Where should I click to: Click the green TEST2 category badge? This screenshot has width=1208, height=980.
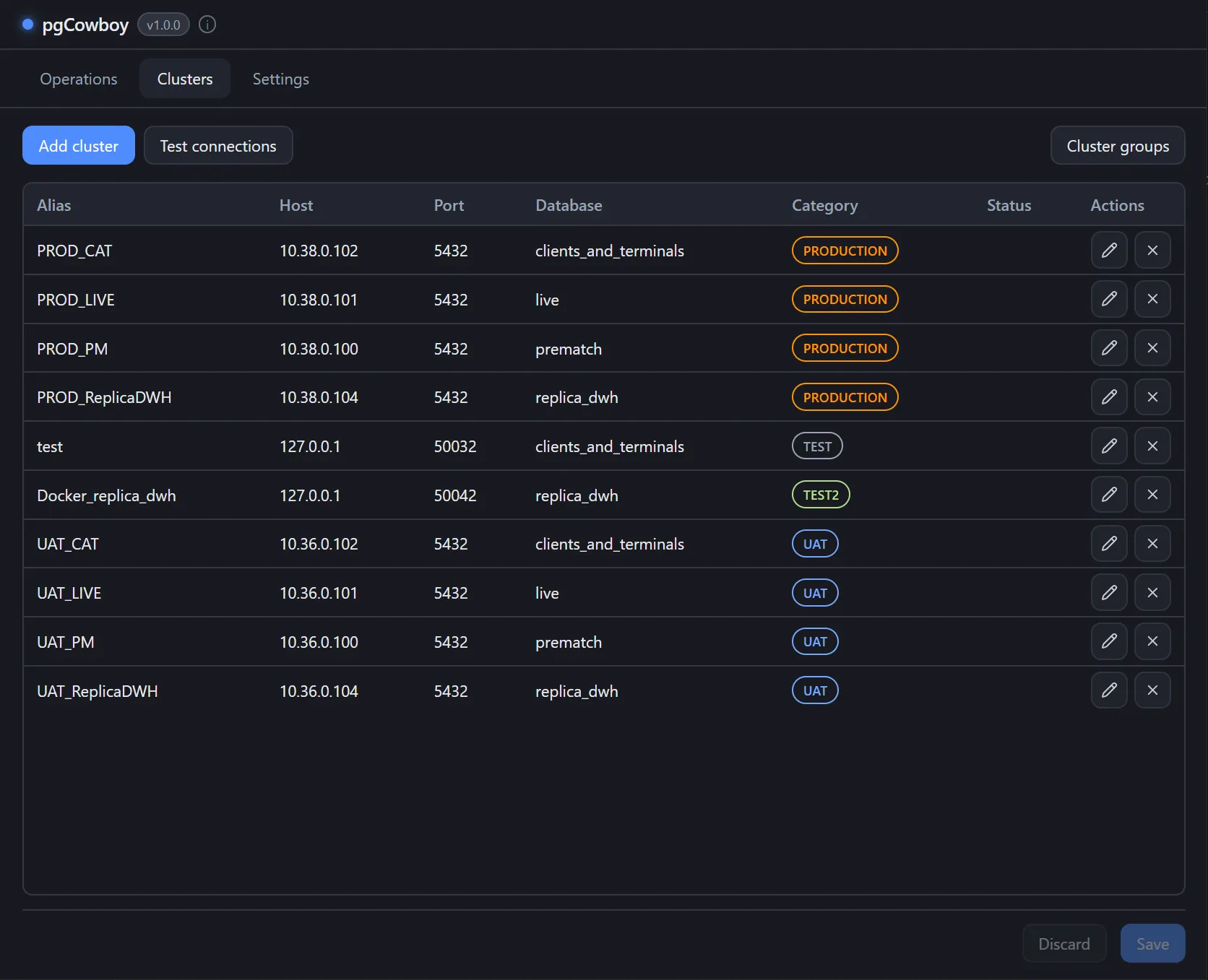[x=821, y=495]
